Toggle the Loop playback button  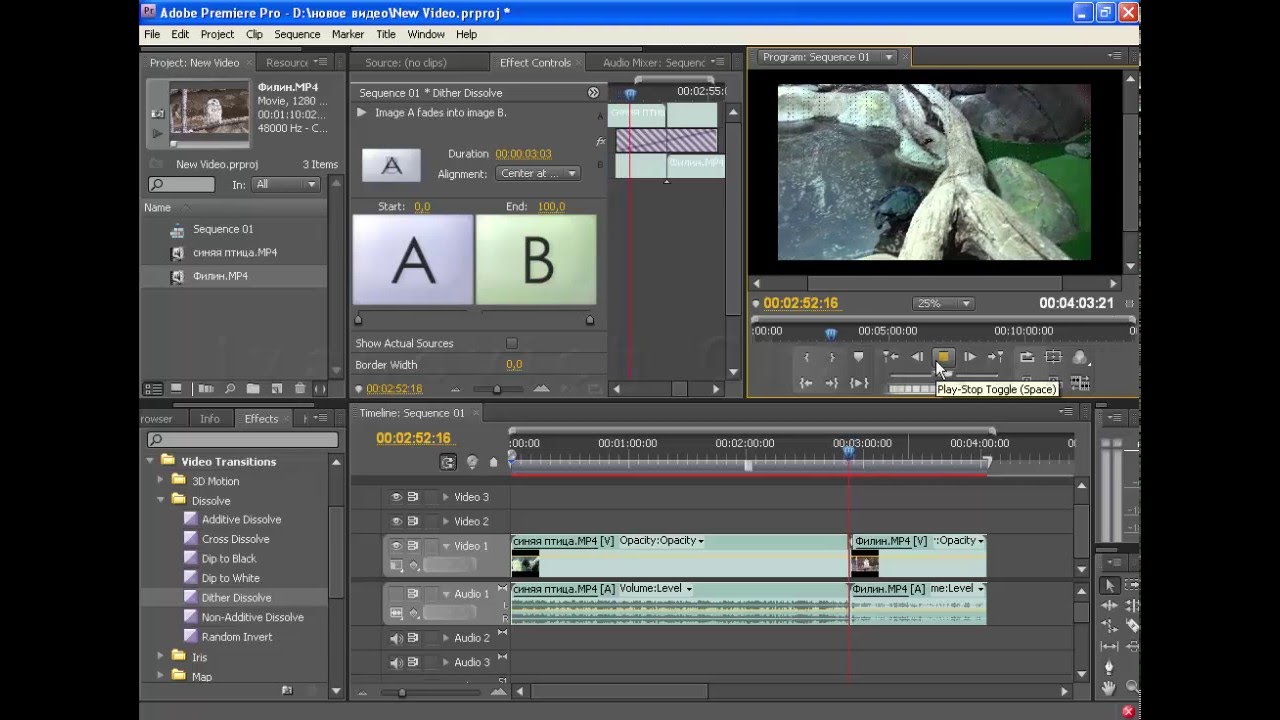tap(1027, 357)
